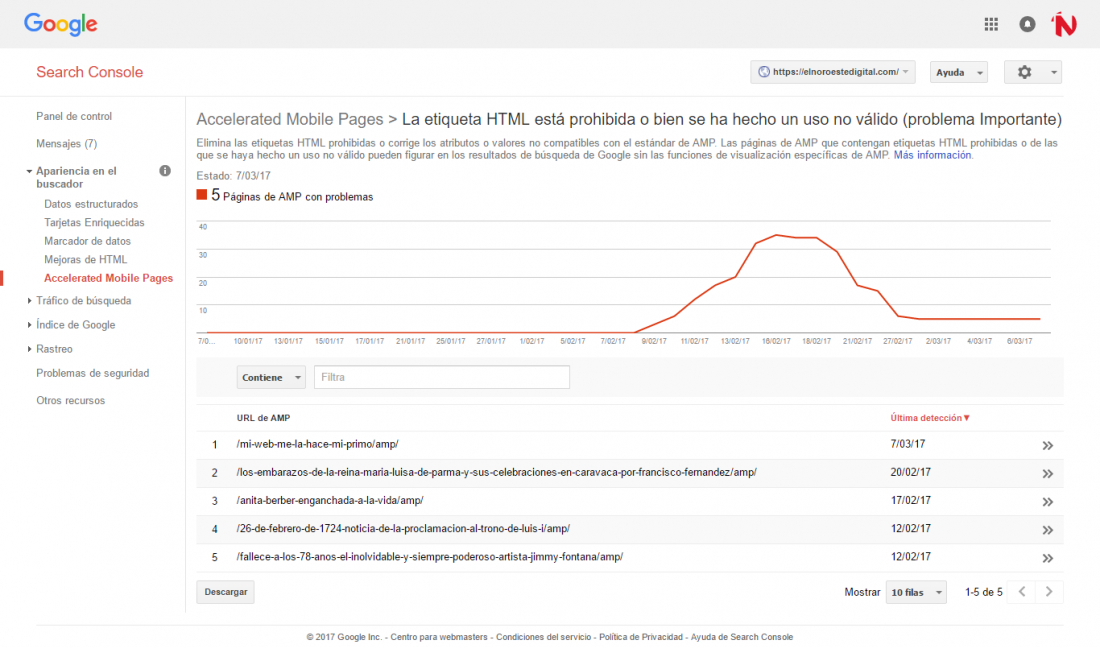
Task: Open the settings gear icon
Action: pos(1024,72)
